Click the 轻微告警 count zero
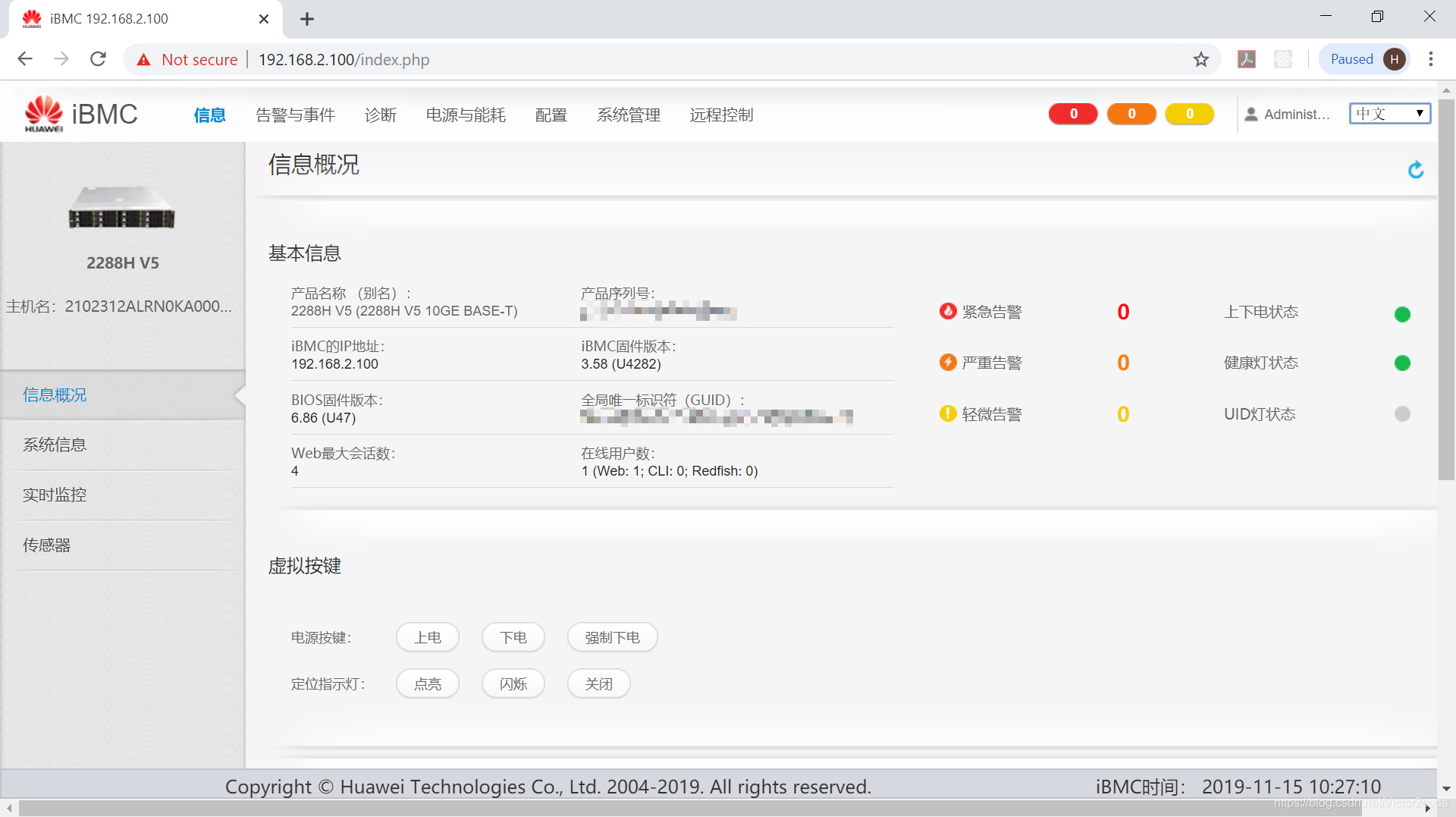Image resolution: width=1456 pixels, height=817 pixels. point(1123,414)
